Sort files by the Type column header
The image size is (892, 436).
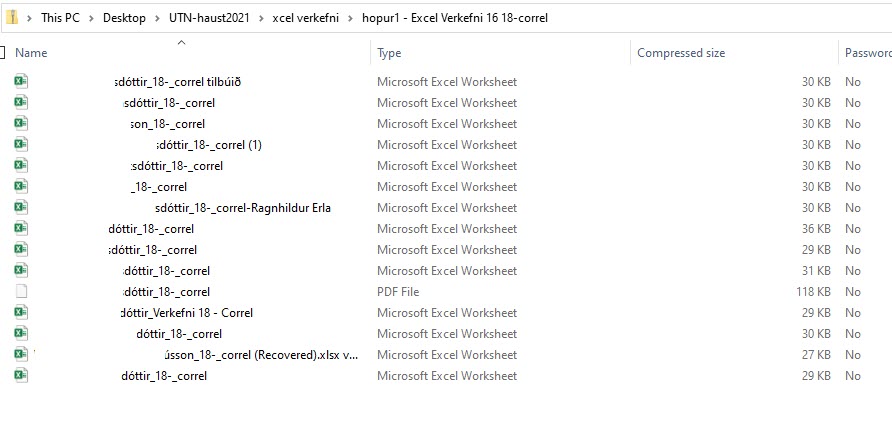coord(389,53)
